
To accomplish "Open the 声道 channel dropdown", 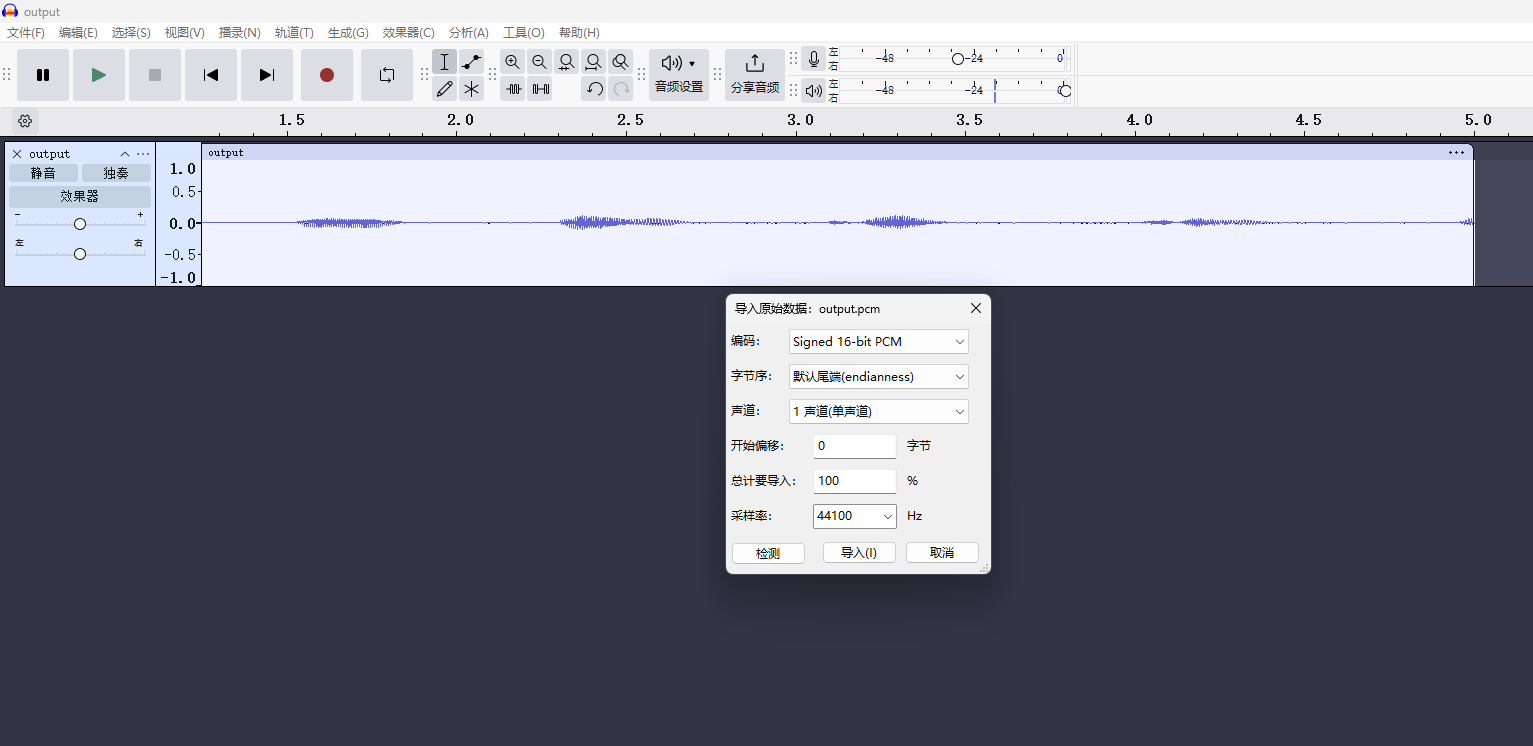I will [x=878, y=411].
